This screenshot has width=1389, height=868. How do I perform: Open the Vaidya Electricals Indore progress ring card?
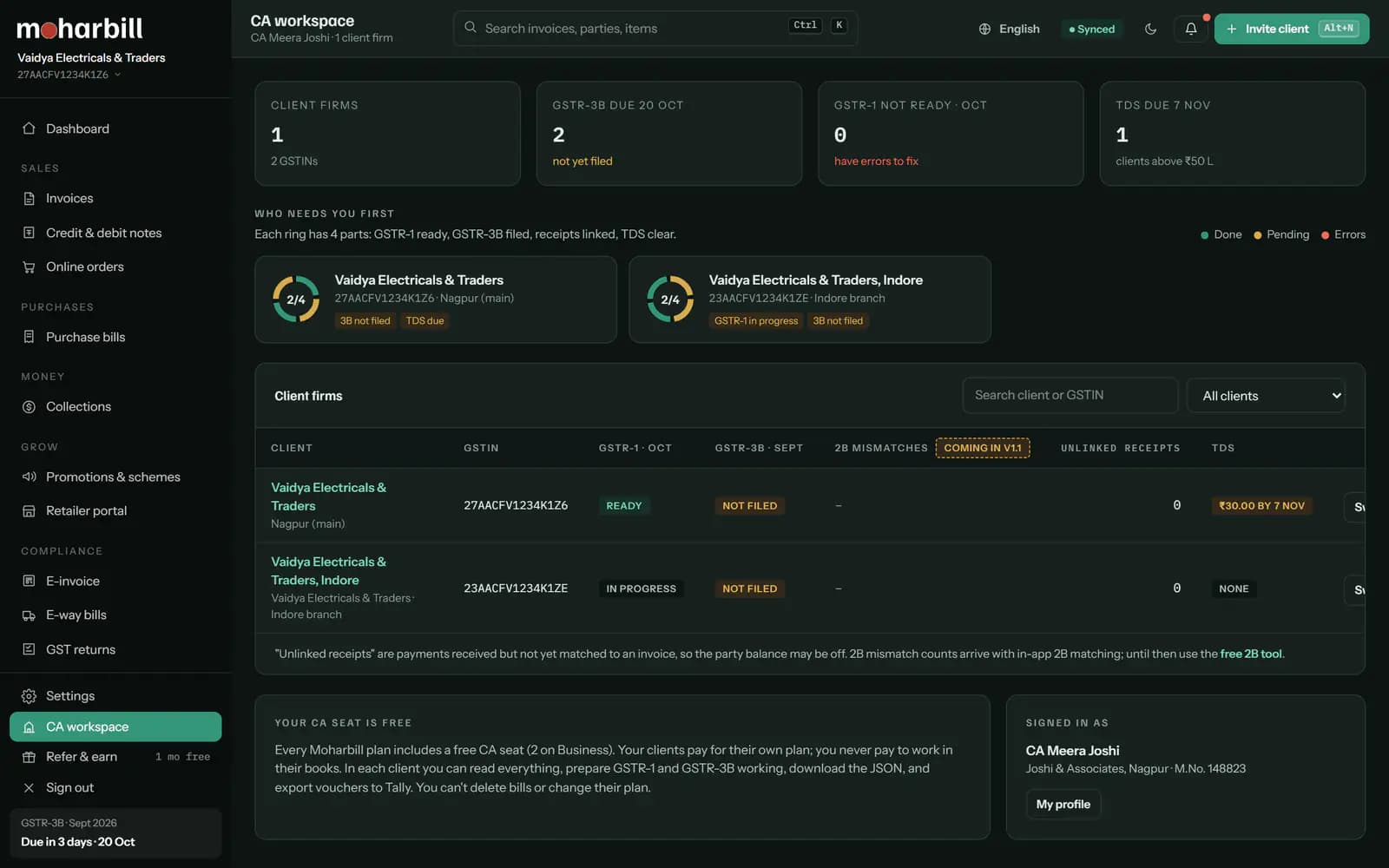pos(810,299)
